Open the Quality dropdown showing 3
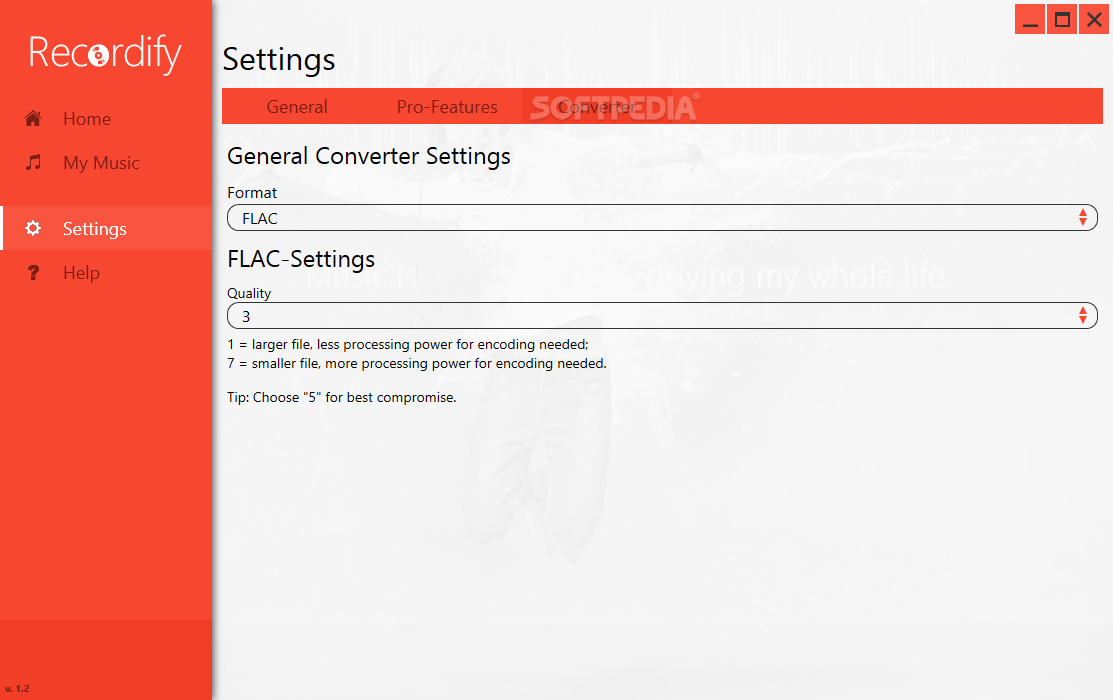 click(x=662, y=316)
